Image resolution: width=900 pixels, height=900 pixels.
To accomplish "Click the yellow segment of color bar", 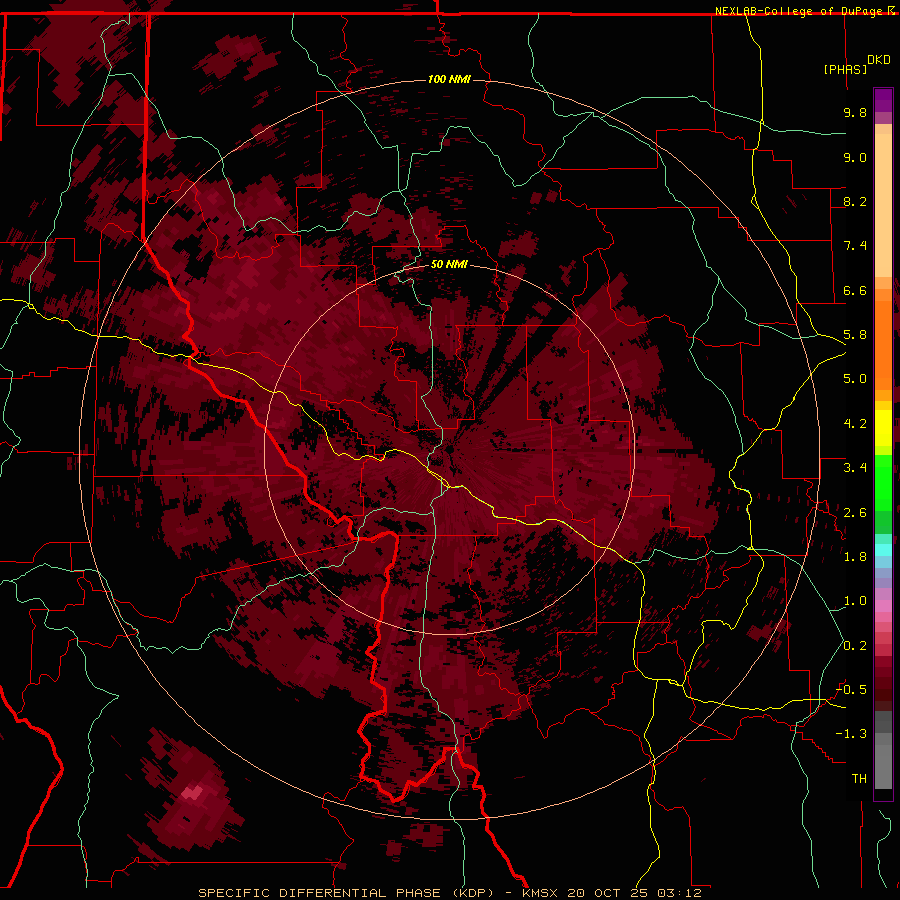I will (883, 428).
